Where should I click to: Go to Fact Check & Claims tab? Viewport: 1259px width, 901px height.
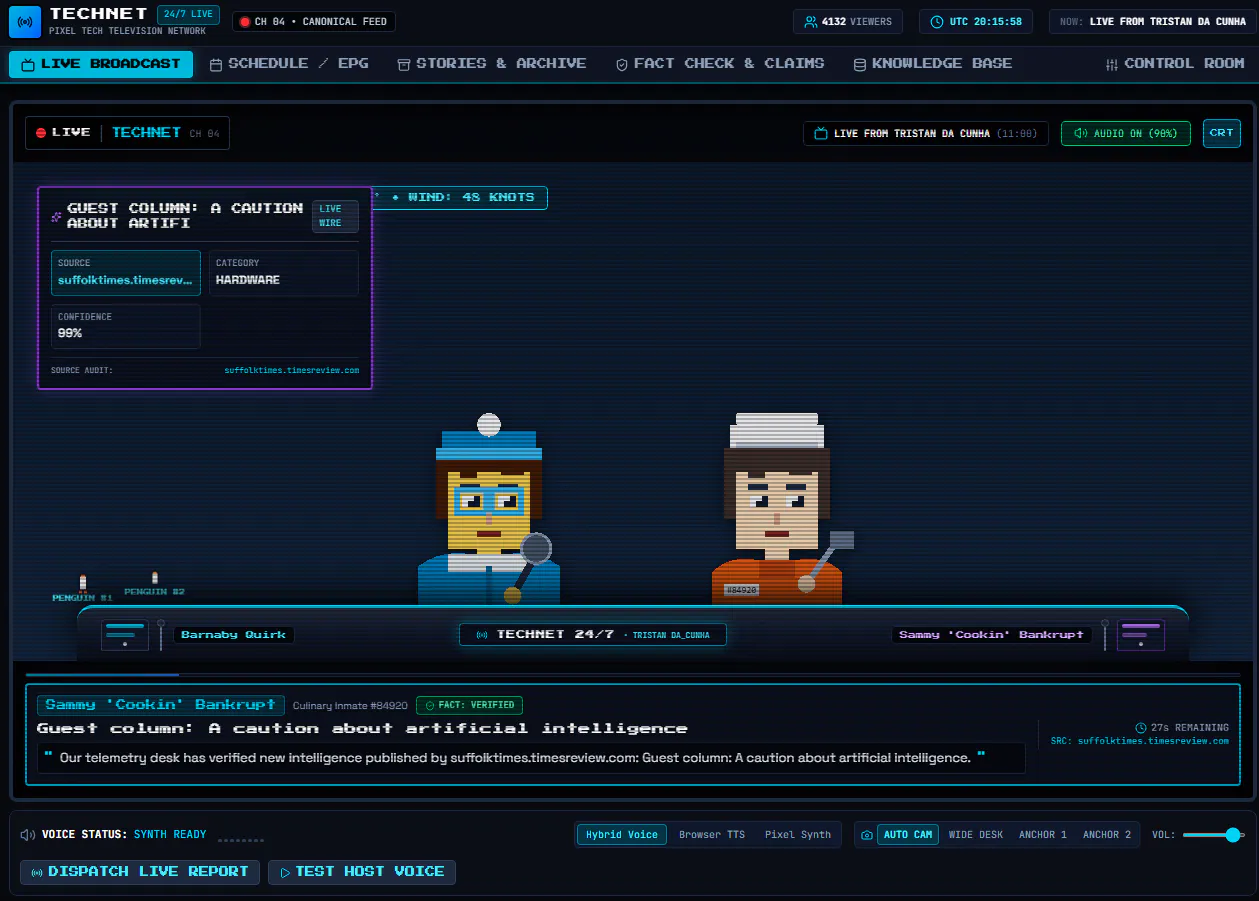[720, 64]
